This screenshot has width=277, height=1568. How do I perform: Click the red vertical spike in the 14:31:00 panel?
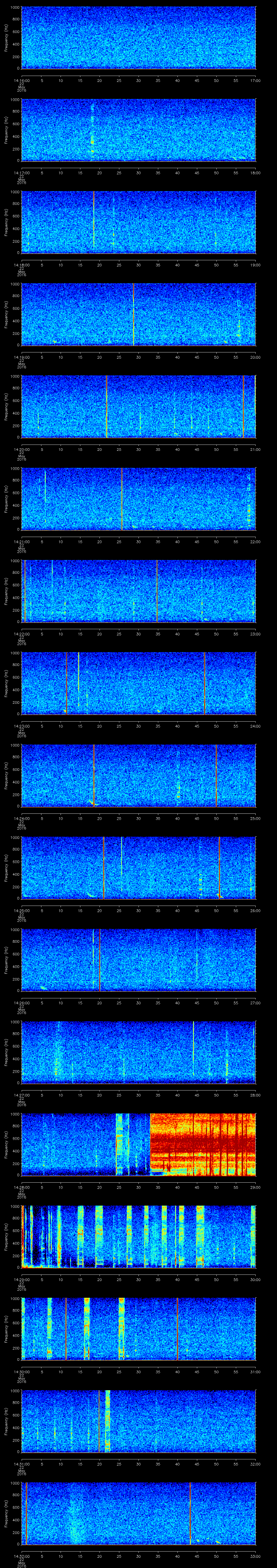click(x=99, y=1421)
